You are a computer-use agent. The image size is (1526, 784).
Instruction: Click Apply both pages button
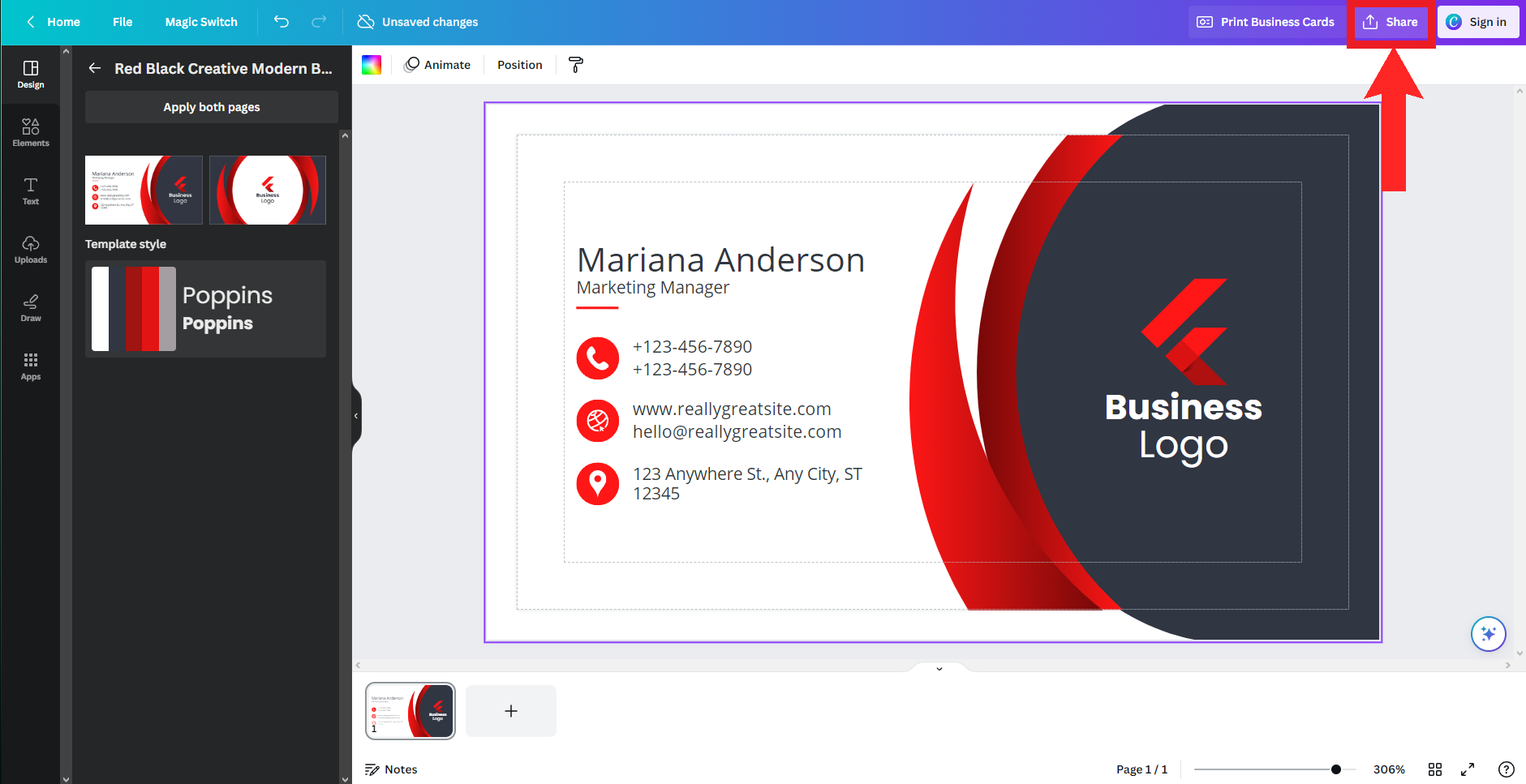[x=212, y=107]
